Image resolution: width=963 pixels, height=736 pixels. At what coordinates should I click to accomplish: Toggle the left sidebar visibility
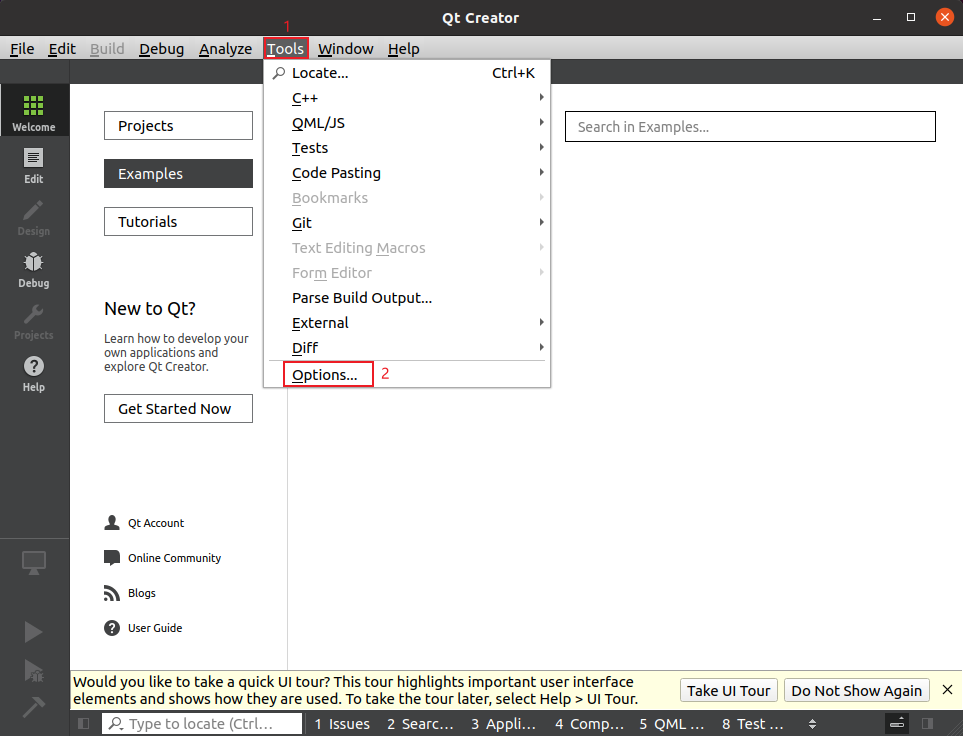click(x=84, y=724)
